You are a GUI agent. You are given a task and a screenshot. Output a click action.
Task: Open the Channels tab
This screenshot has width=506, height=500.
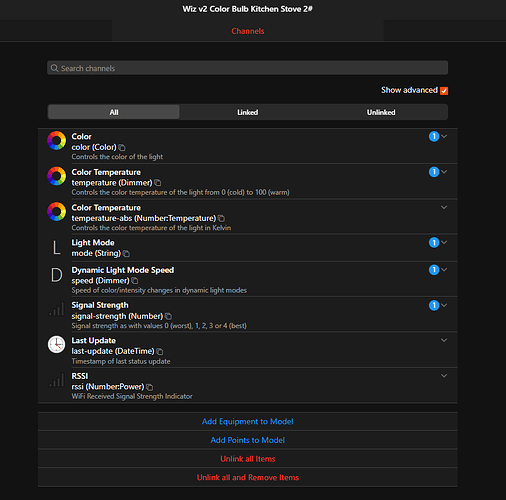[248, 31]
